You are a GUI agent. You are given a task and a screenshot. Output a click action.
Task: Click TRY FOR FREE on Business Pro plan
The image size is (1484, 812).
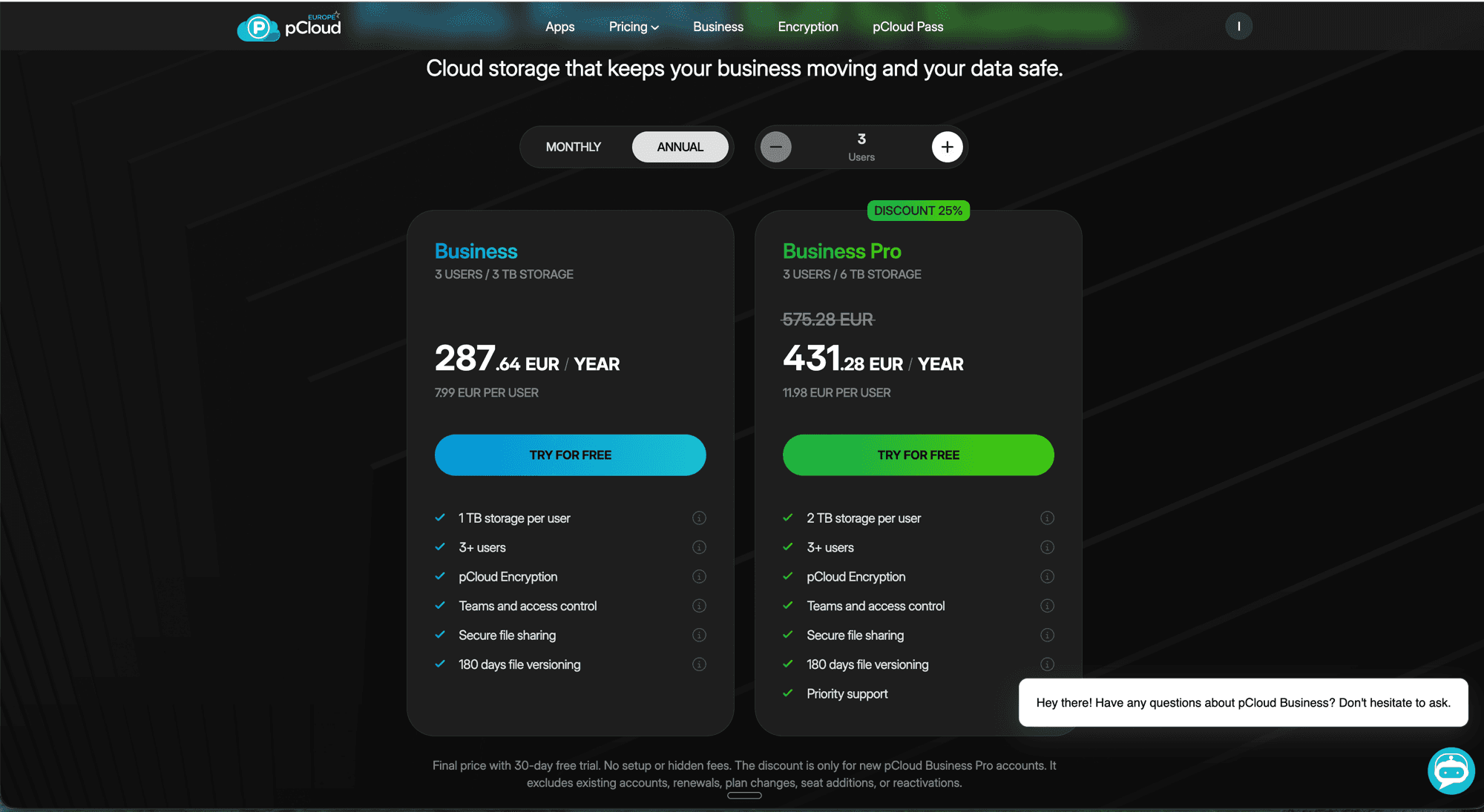(x=918, y=455)
